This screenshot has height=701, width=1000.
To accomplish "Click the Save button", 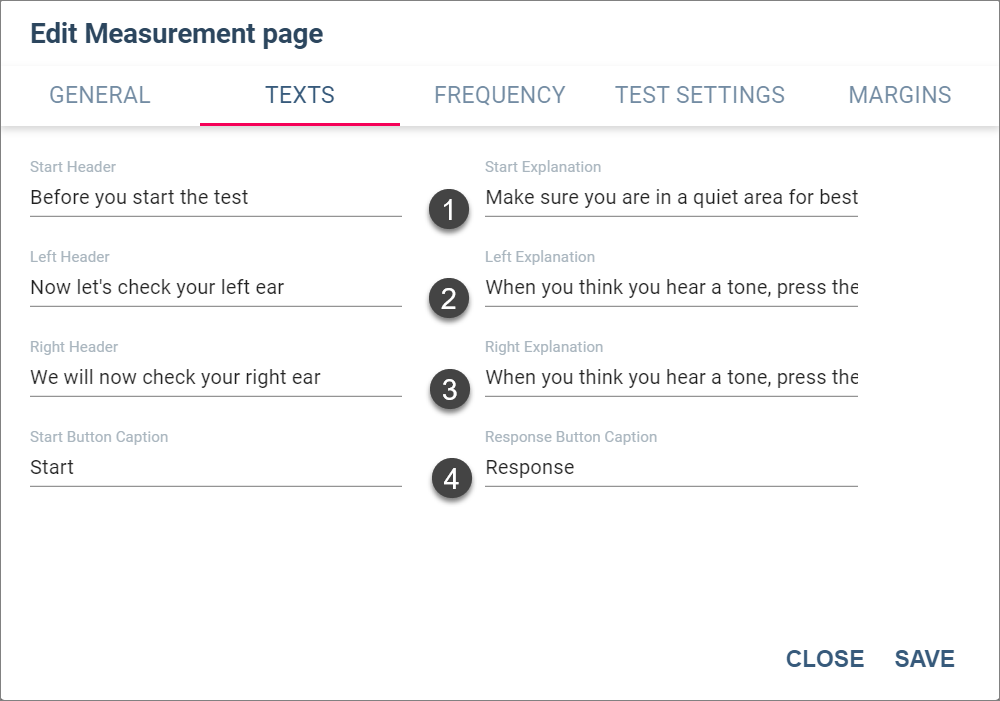I will tap(924, 658).
